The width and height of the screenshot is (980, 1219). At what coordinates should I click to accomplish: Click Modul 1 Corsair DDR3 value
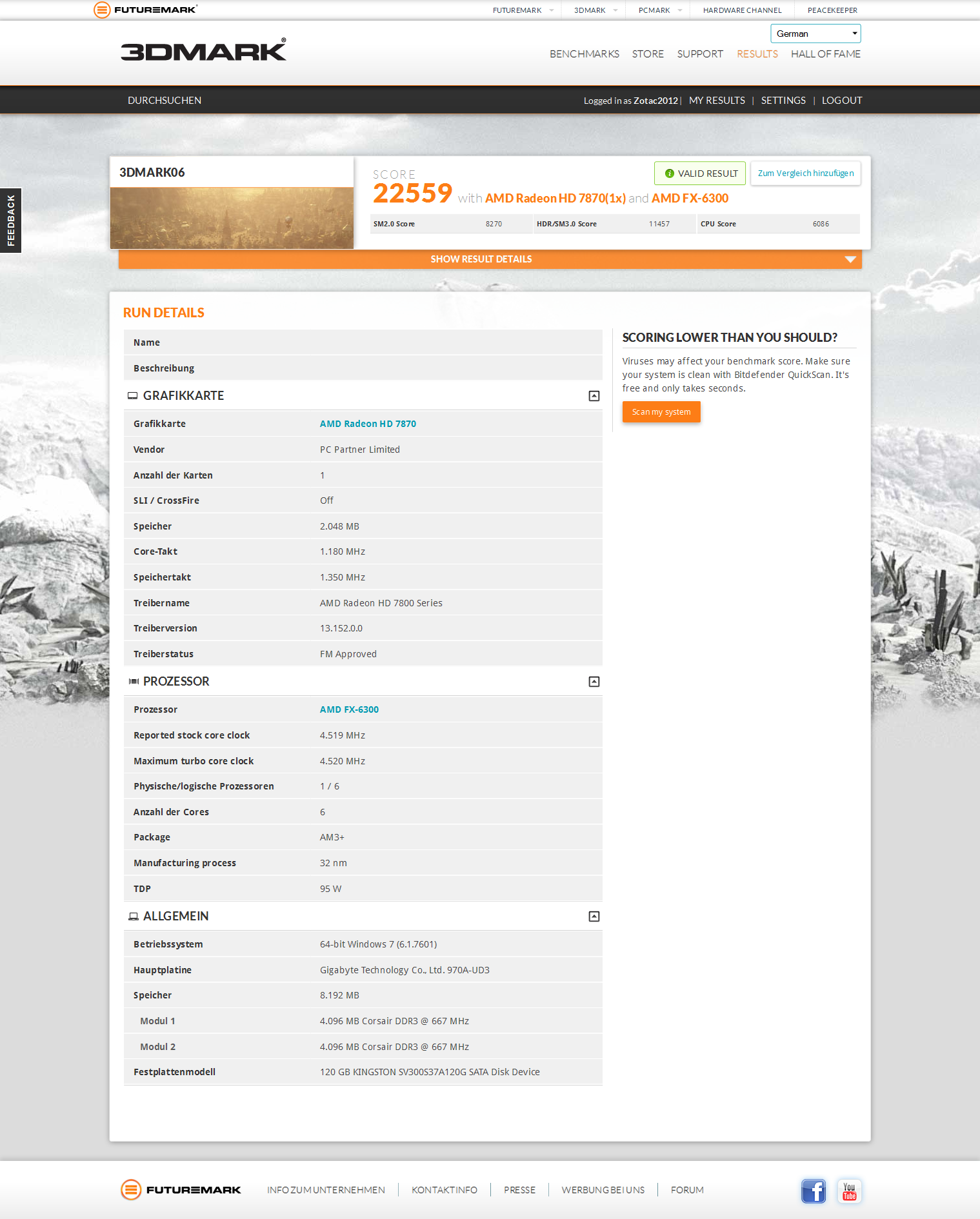(394, 1021)
